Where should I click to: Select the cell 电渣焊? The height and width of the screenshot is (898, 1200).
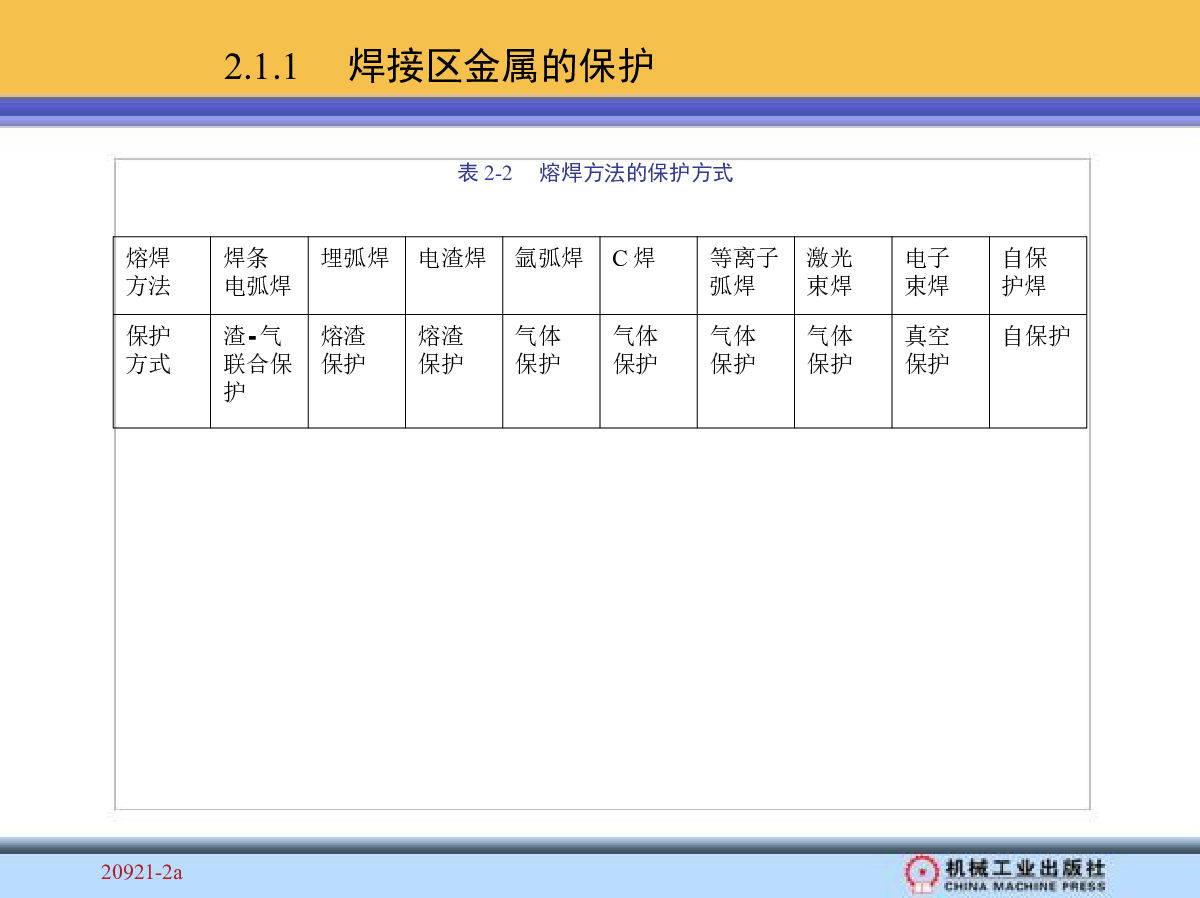tap(454, 275)
